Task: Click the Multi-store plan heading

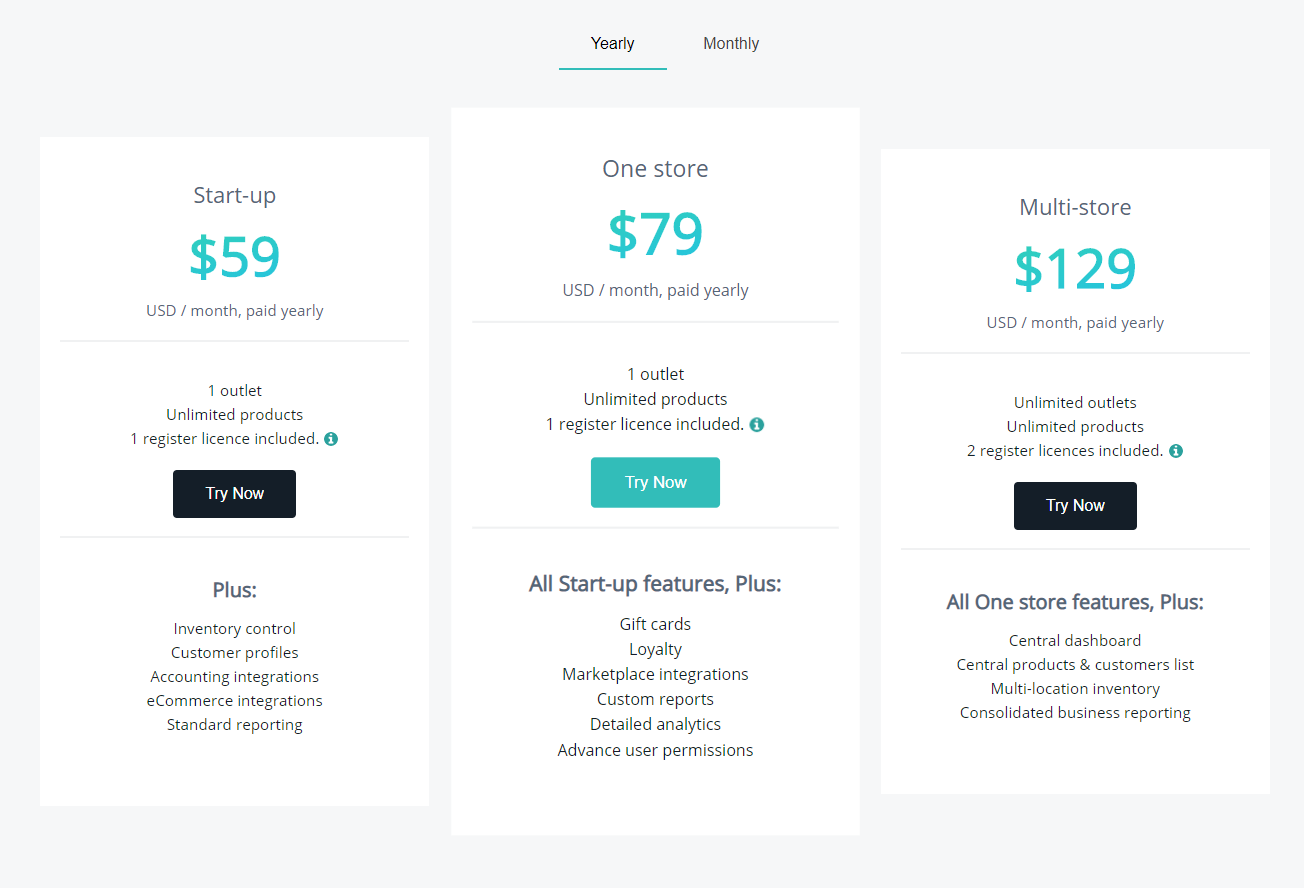Action: 1075,207
